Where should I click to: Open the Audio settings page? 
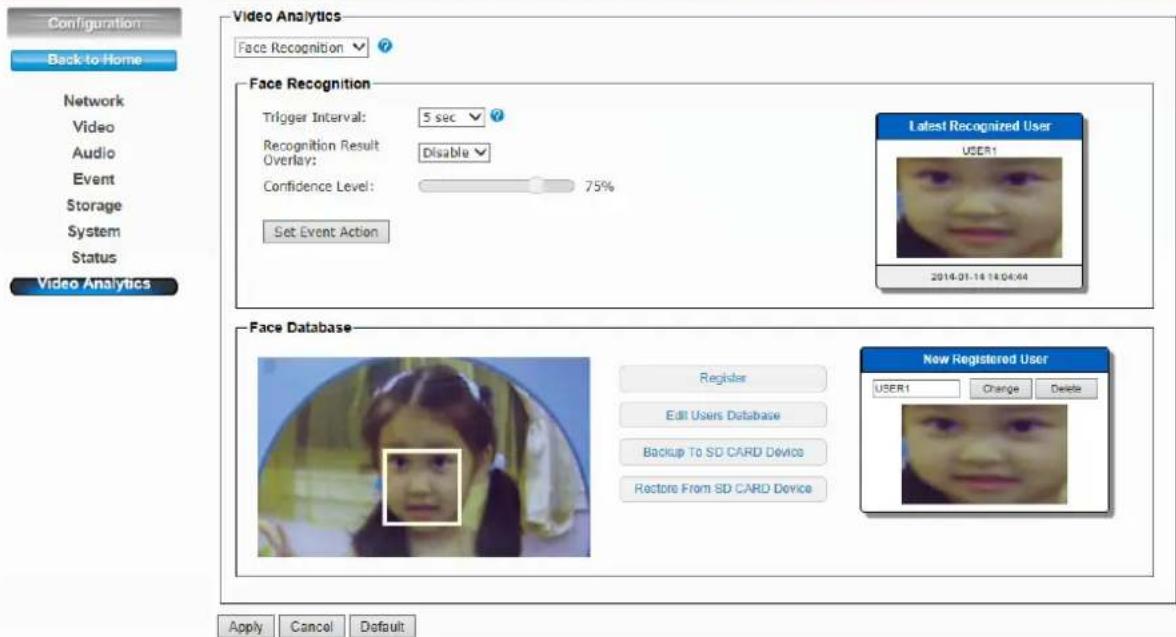coord(94,153)
